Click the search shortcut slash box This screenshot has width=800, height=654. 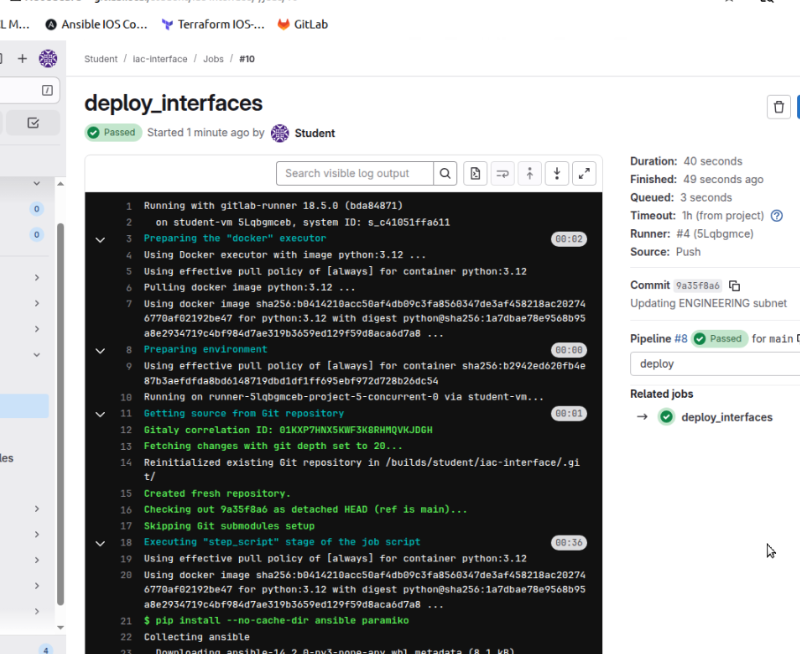[47, 90]
